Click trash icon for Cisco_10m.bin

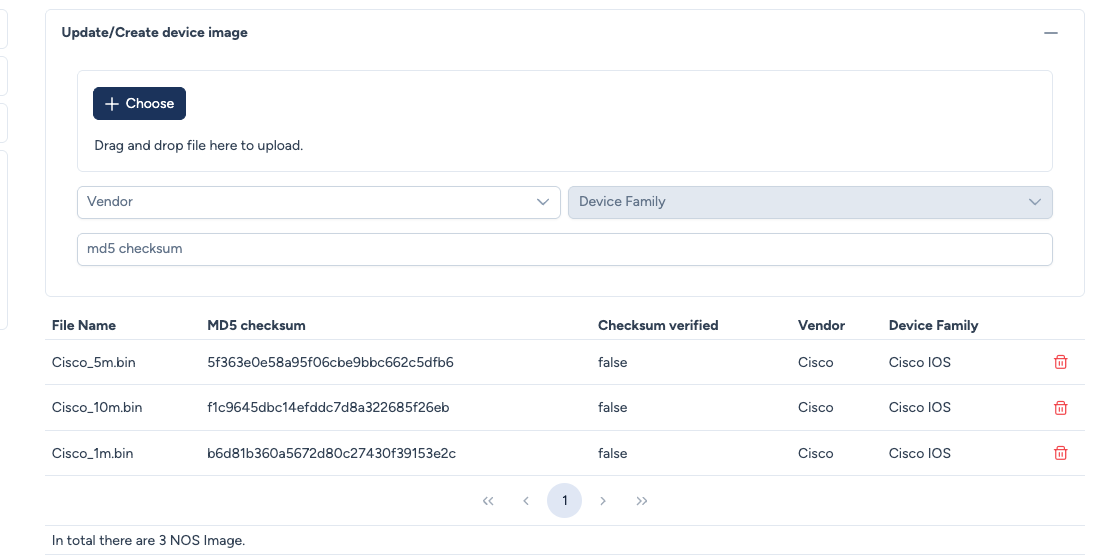point(1061,408)
